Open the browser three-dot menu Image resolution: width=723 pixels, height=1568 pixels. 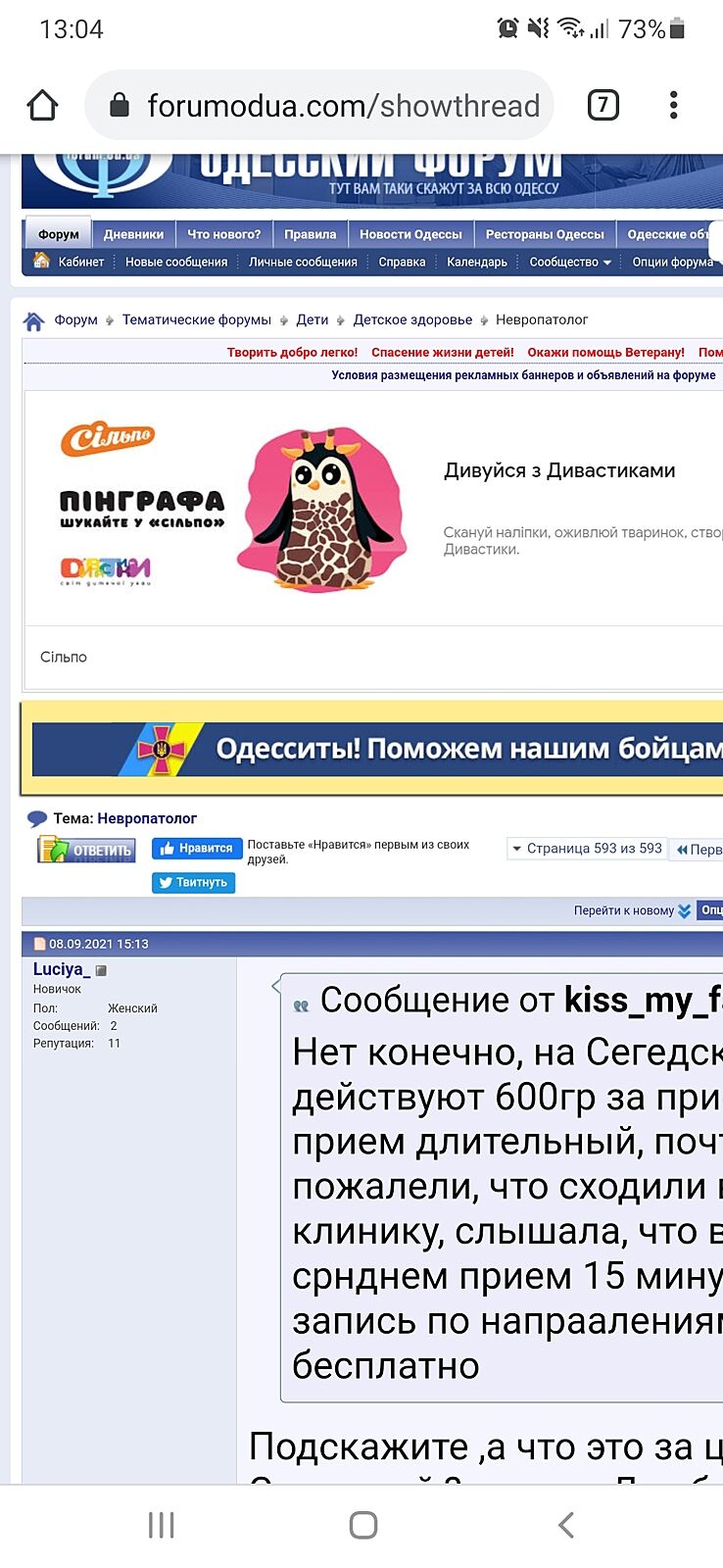pos(673,105)
